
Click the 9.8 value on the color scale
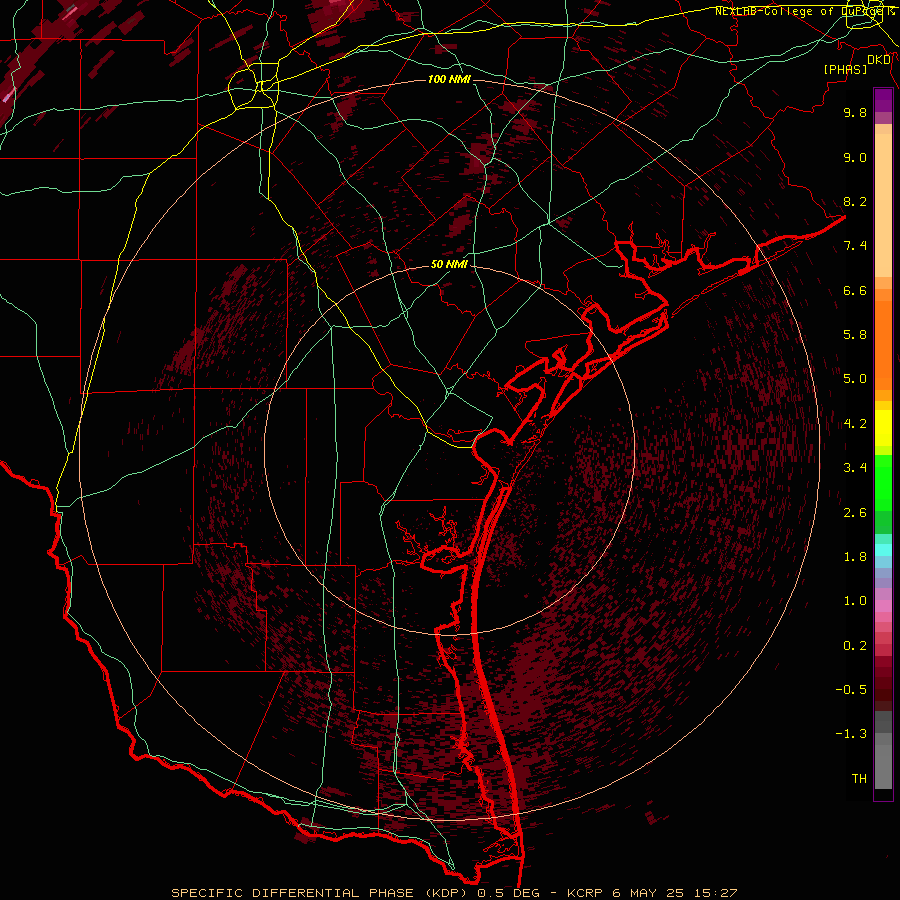855,112
